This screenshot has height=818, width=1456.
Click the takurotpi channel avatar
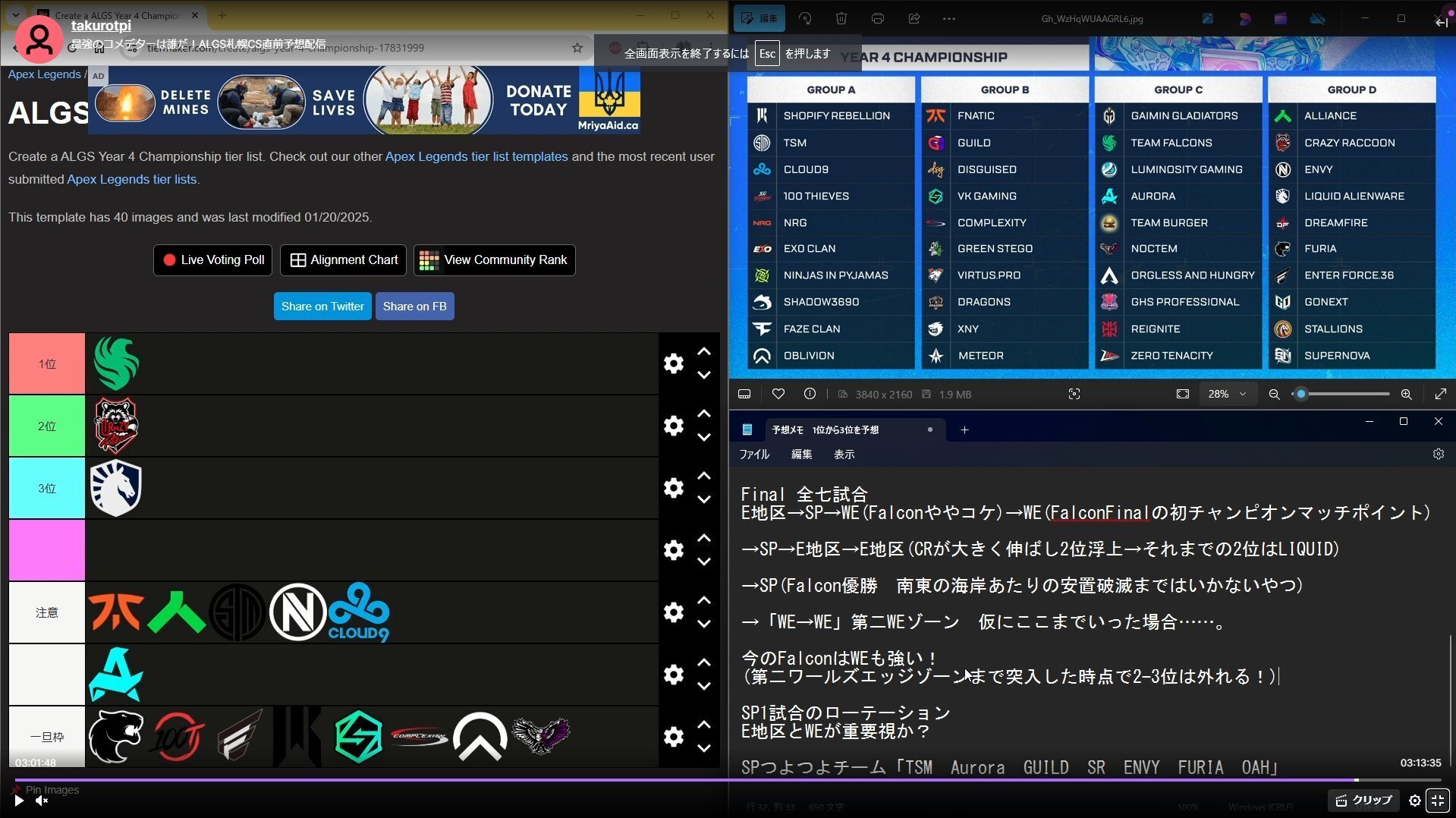pyautogui.click(x=39, y=38)
